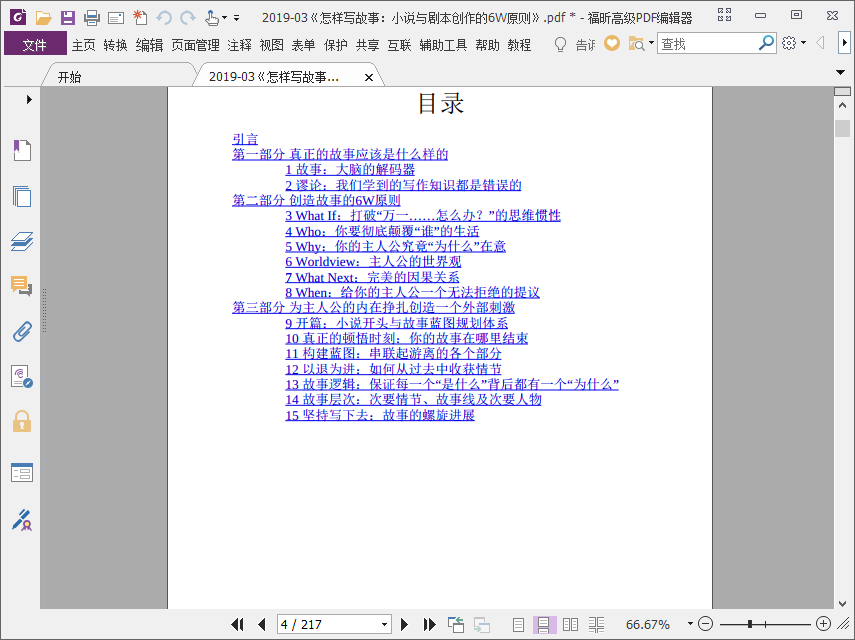855x640 pixels.
Task: Open the 保护 ribbon tab
Action: [x=335, y=45]
